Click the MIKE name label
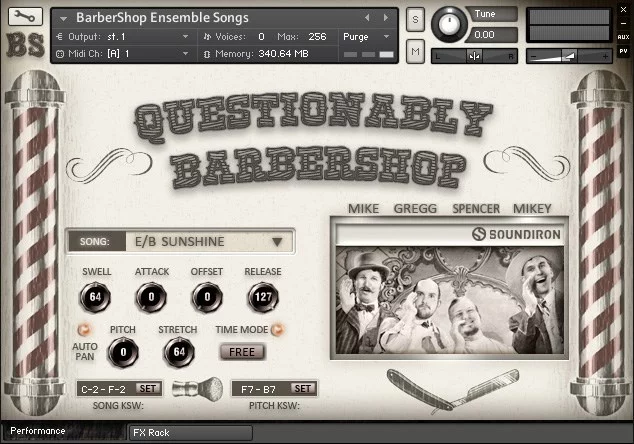 363,209
